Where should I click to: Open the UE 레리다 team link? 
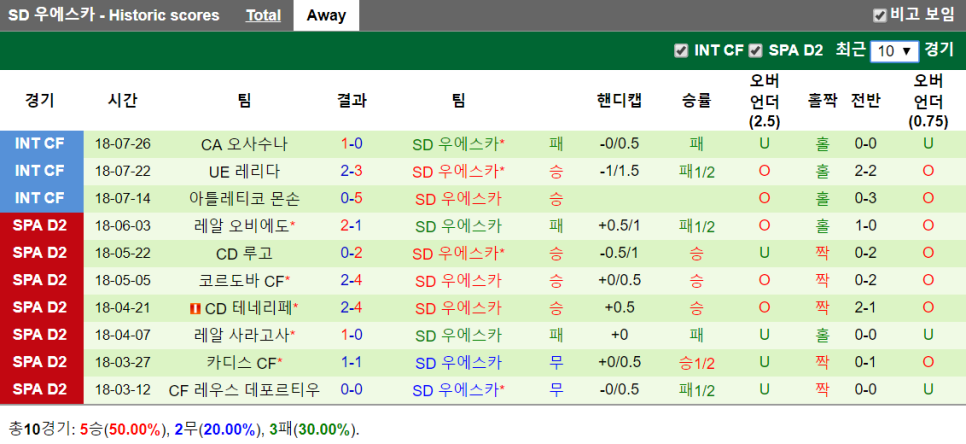point(244,172)
